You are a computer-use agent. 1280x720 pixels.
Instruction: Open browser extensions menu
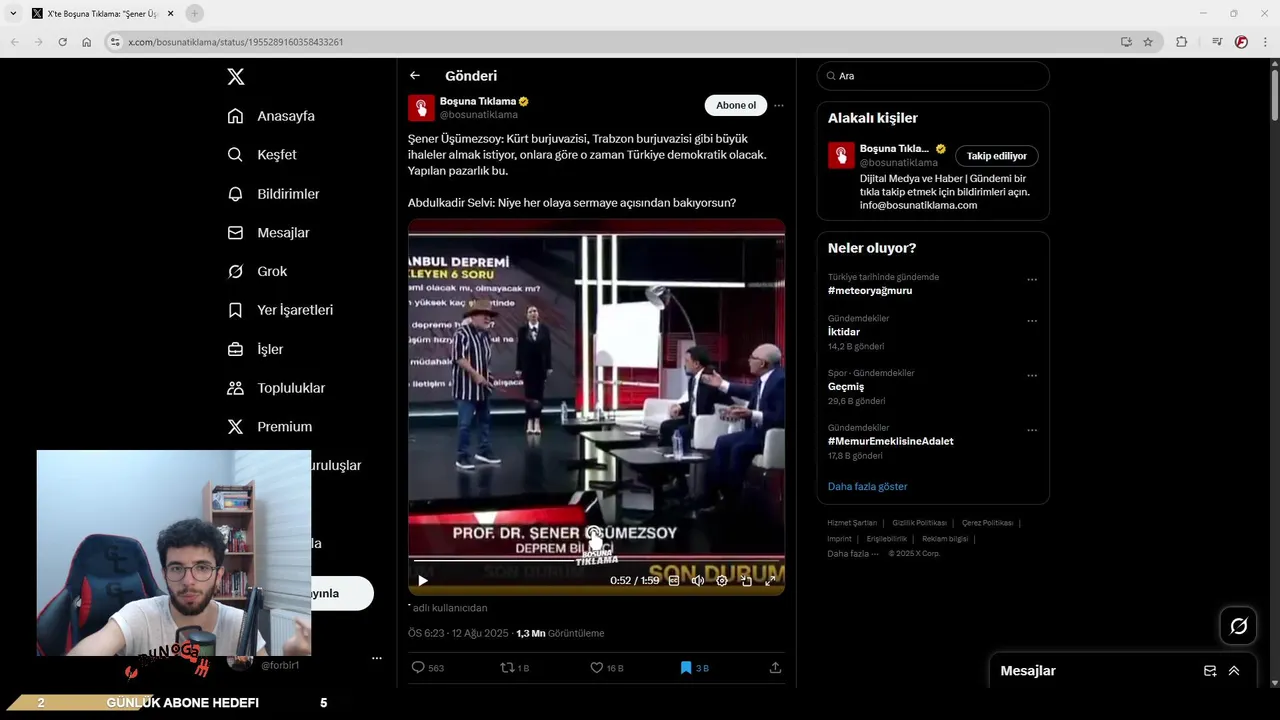tap(1181, 42)
